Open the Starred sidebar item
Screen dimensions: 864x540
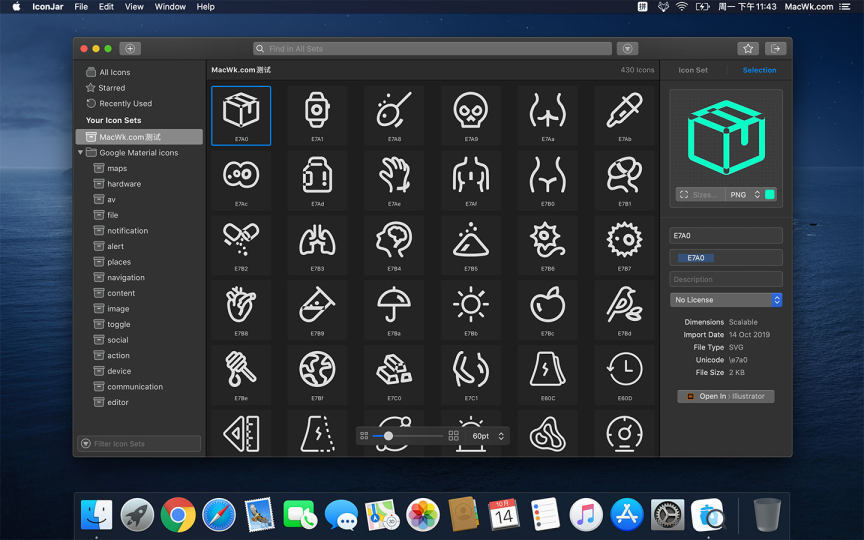pyautogui.click(x=111, y=88)
